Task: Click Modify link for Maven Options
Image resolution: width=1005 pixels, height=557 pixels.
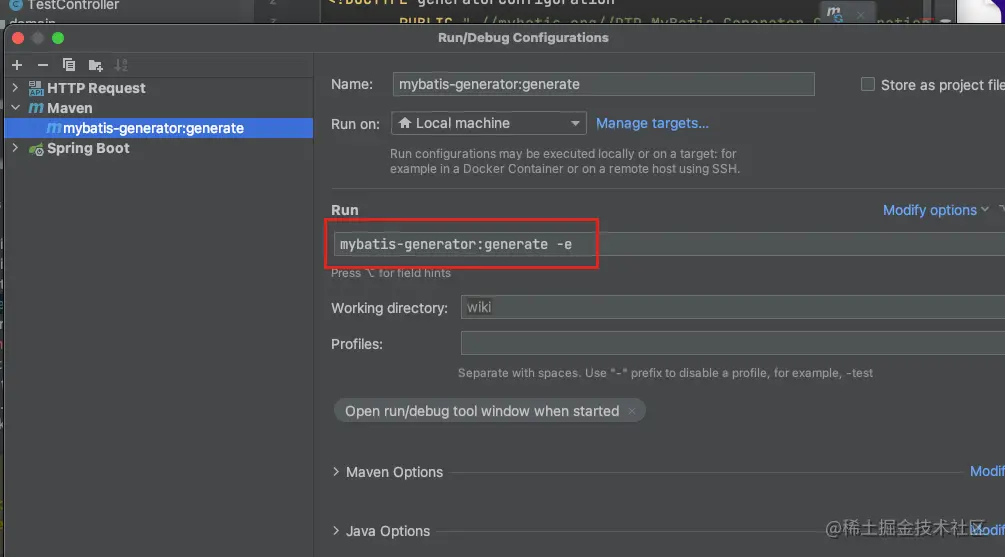Action: 987,472
